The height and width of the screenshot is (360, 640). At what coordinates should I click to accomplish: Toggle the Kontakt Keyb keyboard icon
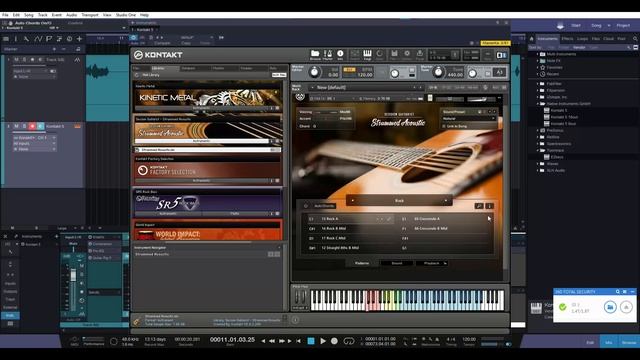click(367, 55)
